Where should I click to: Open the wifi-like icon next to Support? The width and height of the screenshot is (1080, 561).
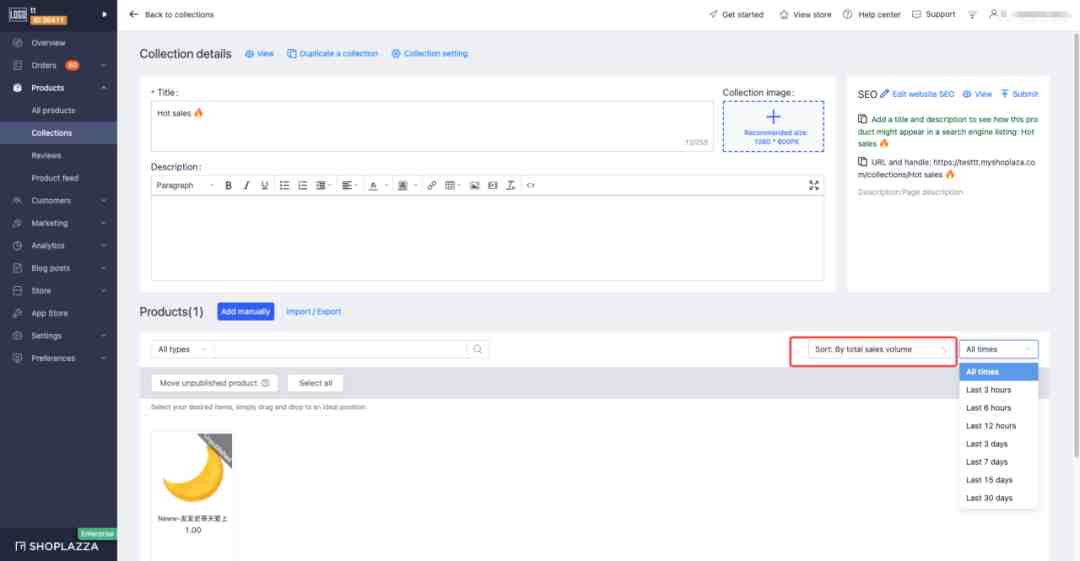click(x=972, y=14)
